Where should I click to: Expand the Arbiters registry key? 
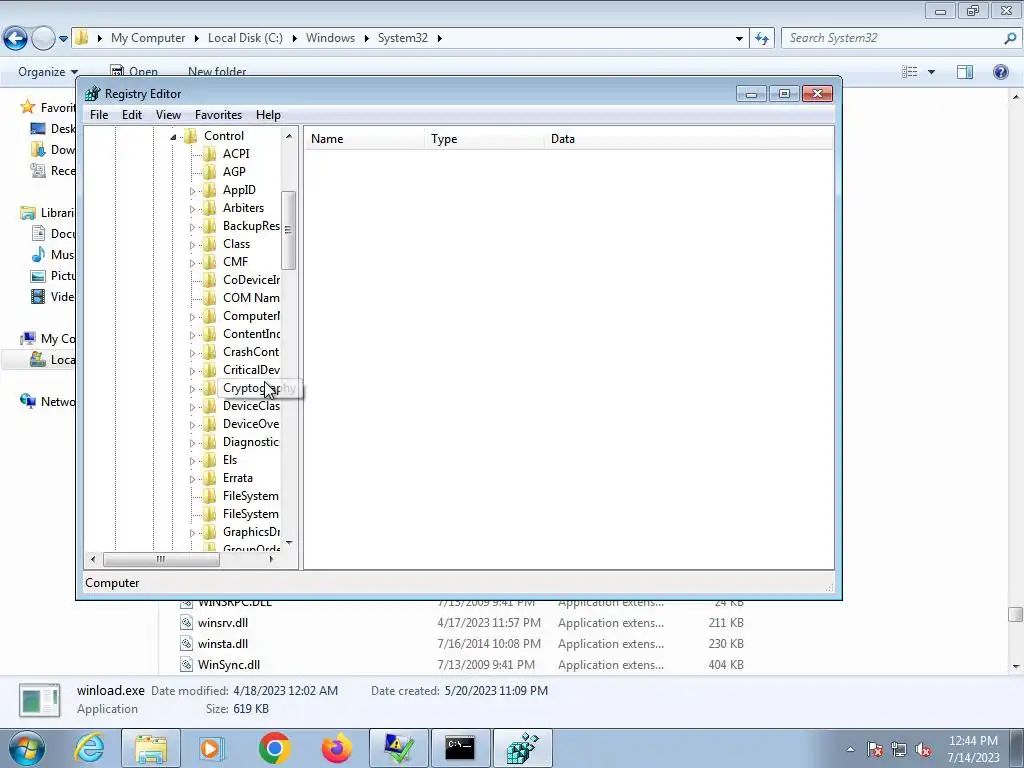click(192, 209)
